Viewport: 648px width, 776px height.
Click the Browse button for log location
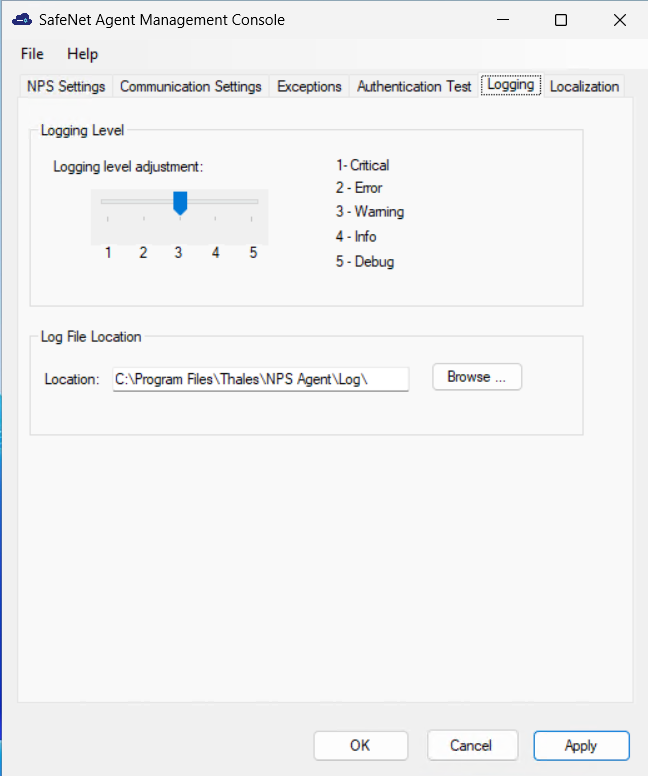click(x=477, y=377)
